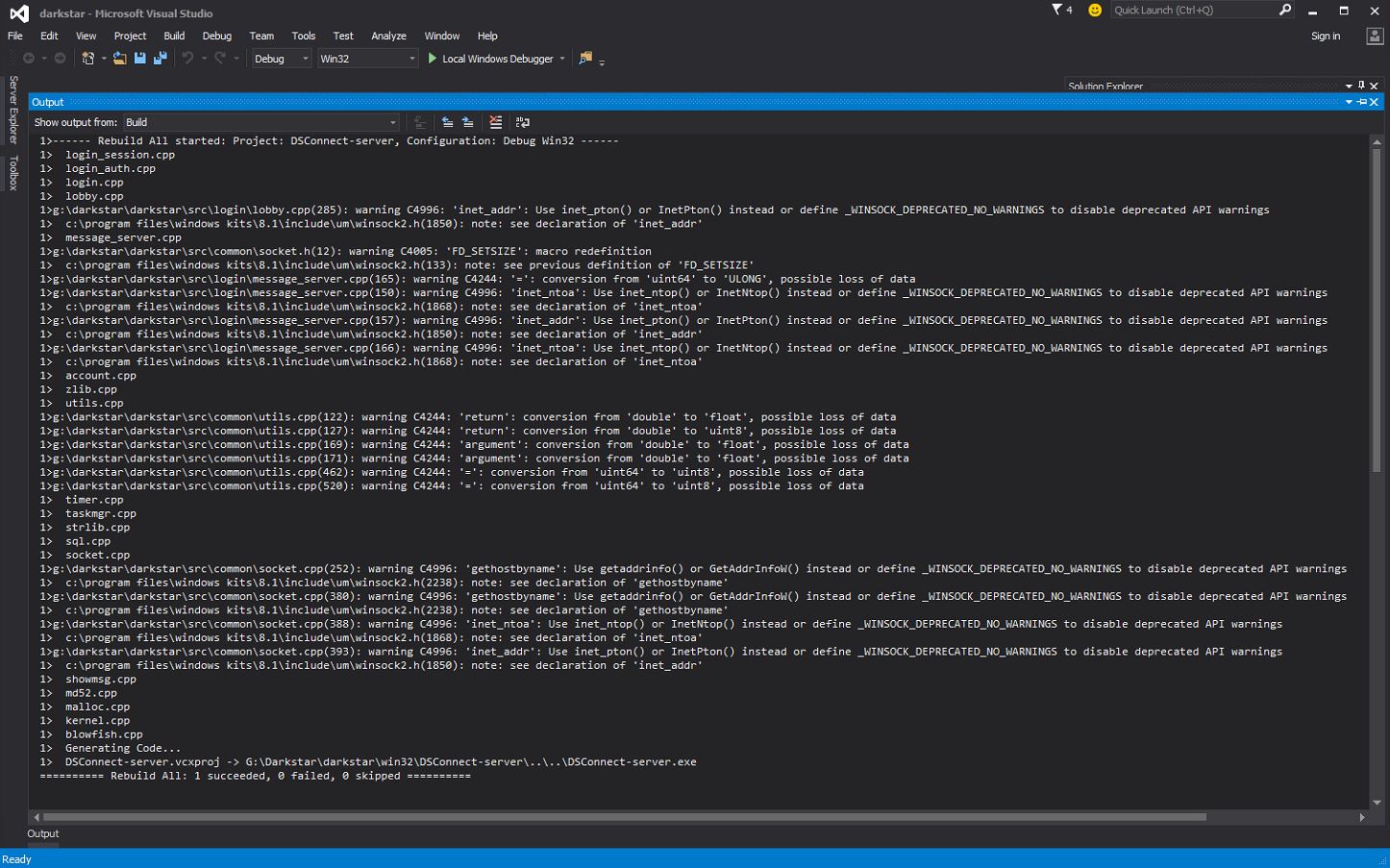Start debugging with the green play icon
The height and width of the screenshot is (868, 1390).
(433, 59)
